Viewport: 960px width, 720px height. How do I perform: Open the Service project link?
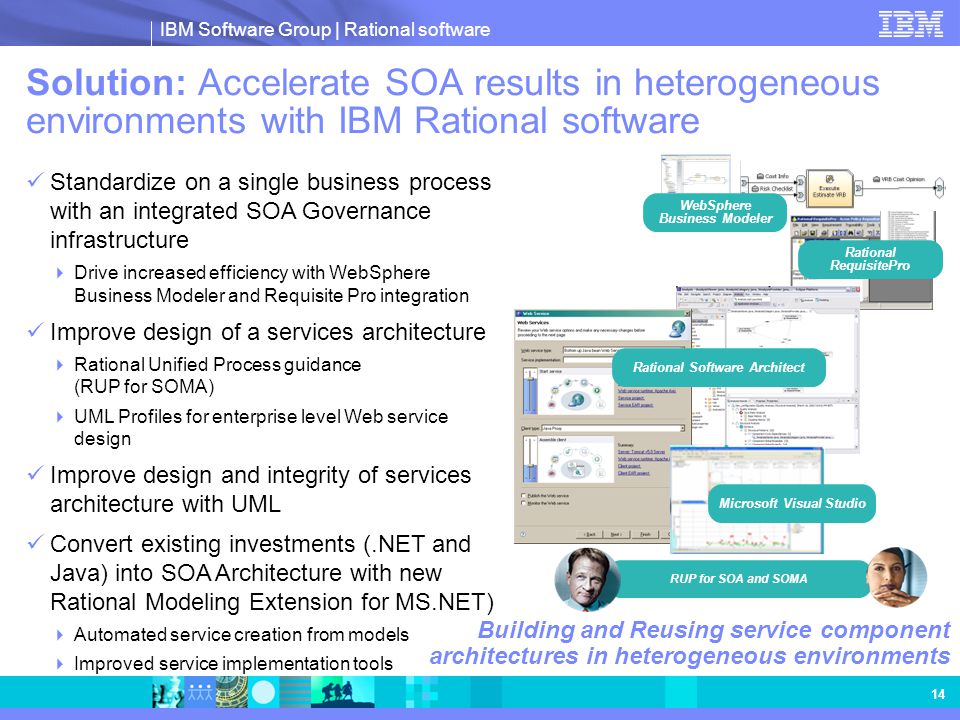(631, 398)
